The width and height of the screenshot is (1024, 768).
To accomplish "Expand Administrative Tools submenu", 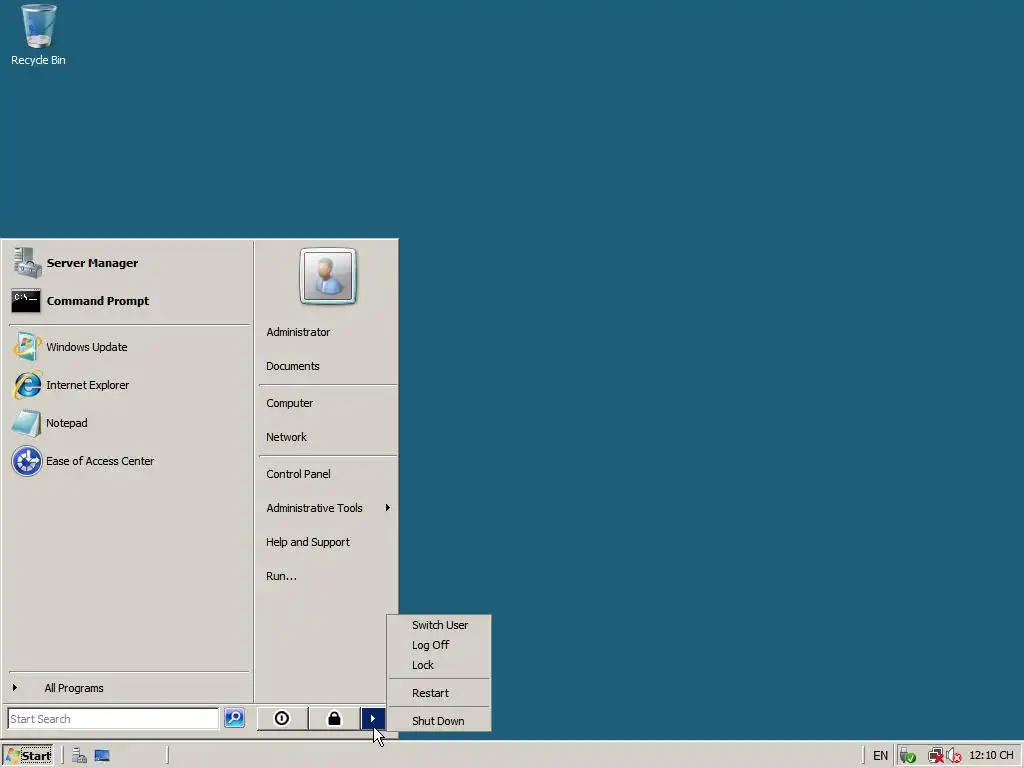I will [328, 508].
